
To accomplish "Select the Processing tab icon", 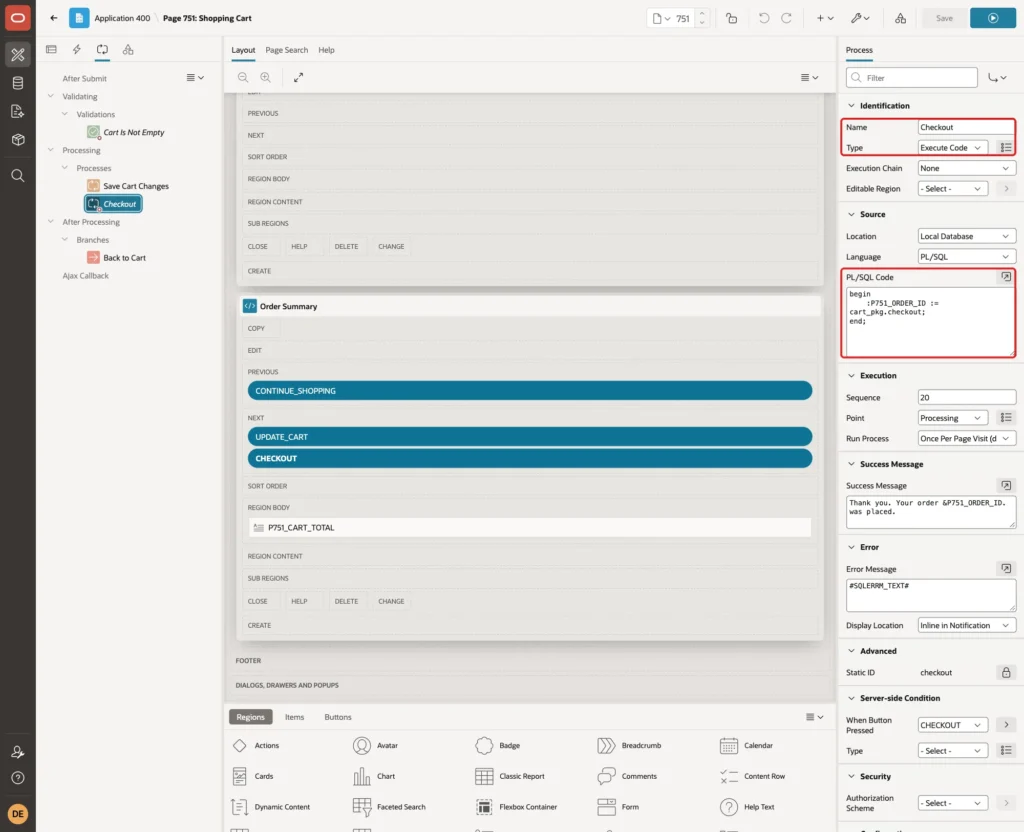I will click(x=102, y=49).
